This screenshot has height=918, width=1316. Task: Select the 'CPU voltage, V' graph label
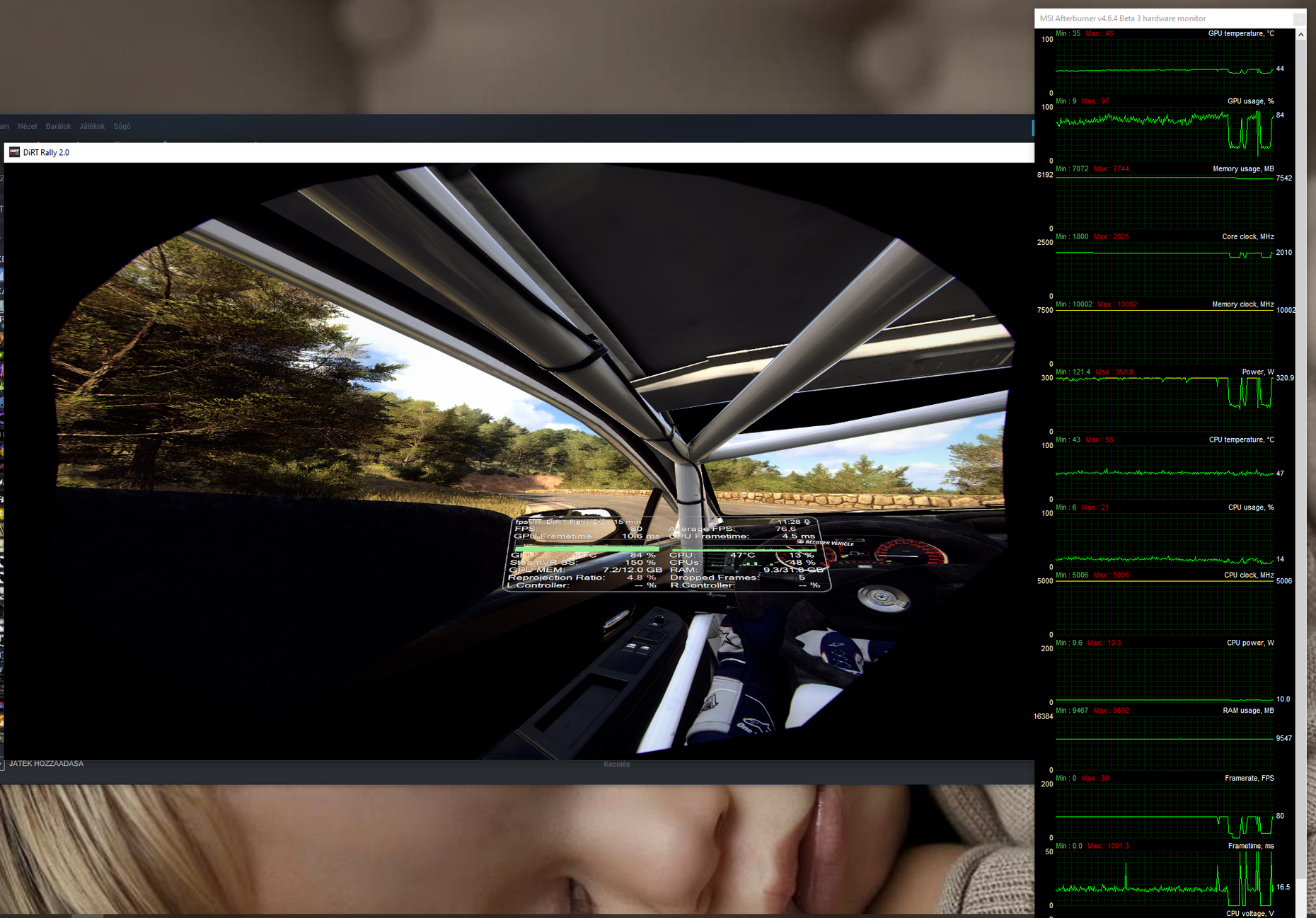(1250, 914)
